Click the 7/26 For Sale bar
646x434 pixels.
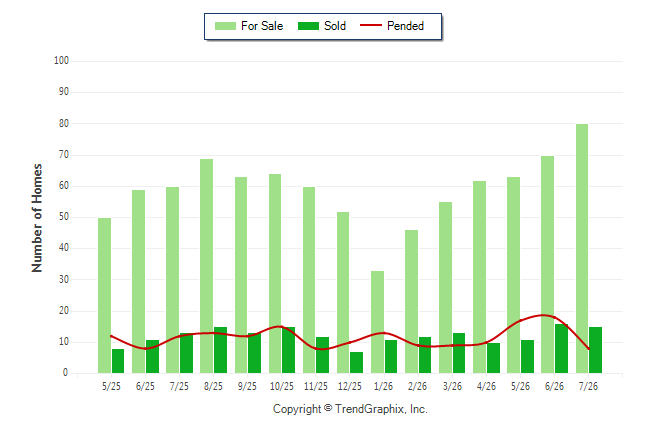582,249
